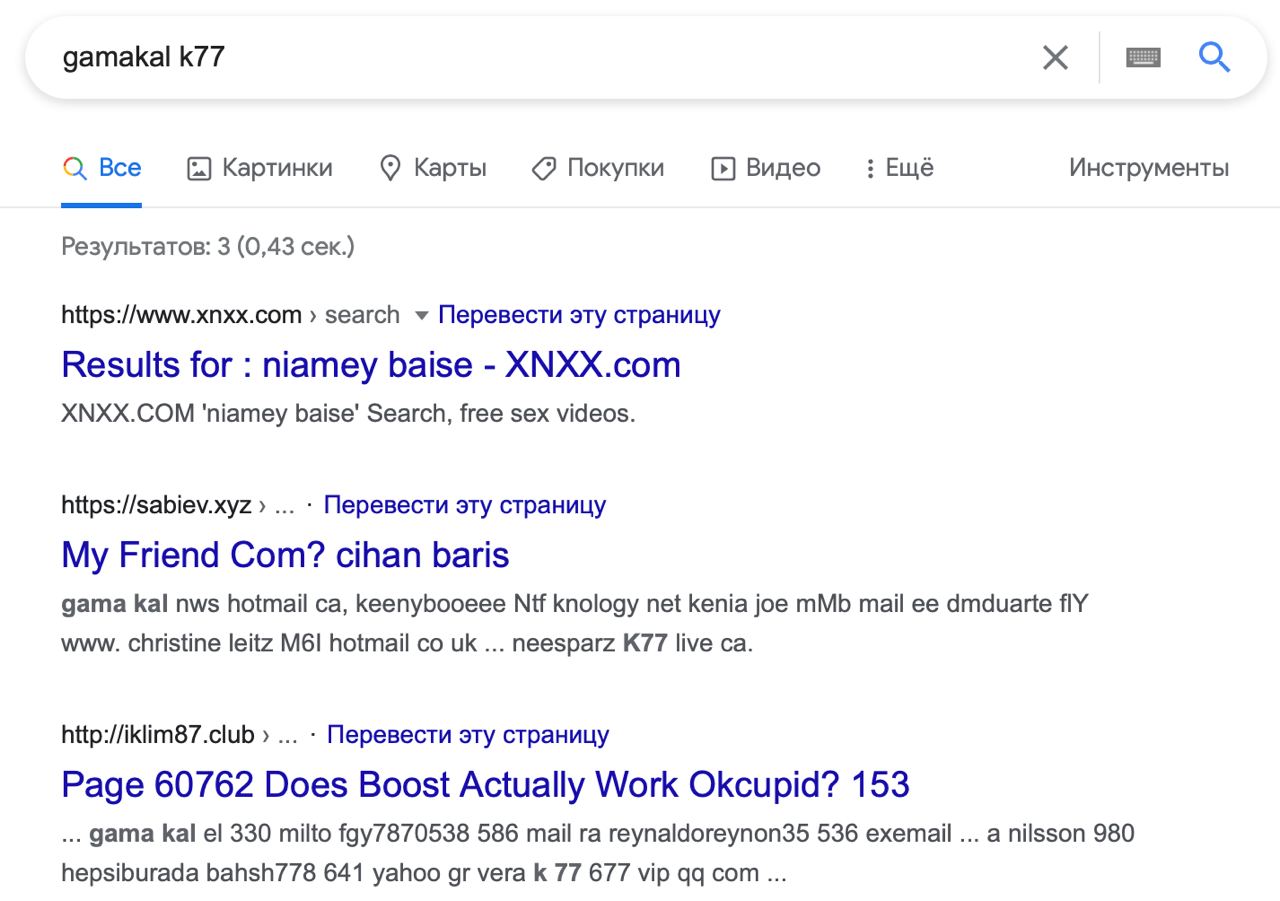The image size is (1280, 901).
Task: Go to the Покупки tab
Action: click(x=598, y=168)
